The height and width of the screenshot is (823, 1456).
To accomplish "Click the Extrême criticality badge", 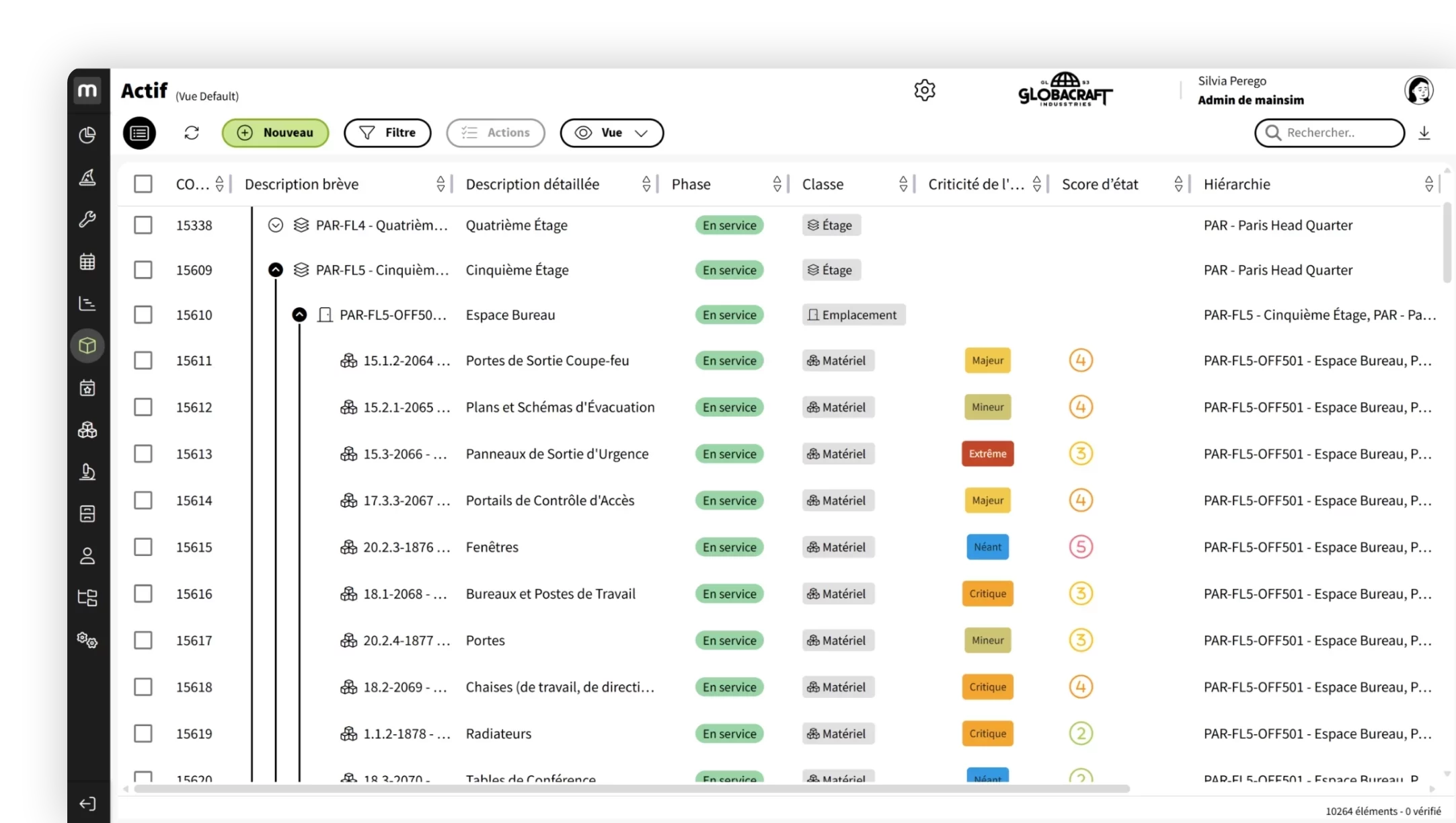I will tap(987, 454).
